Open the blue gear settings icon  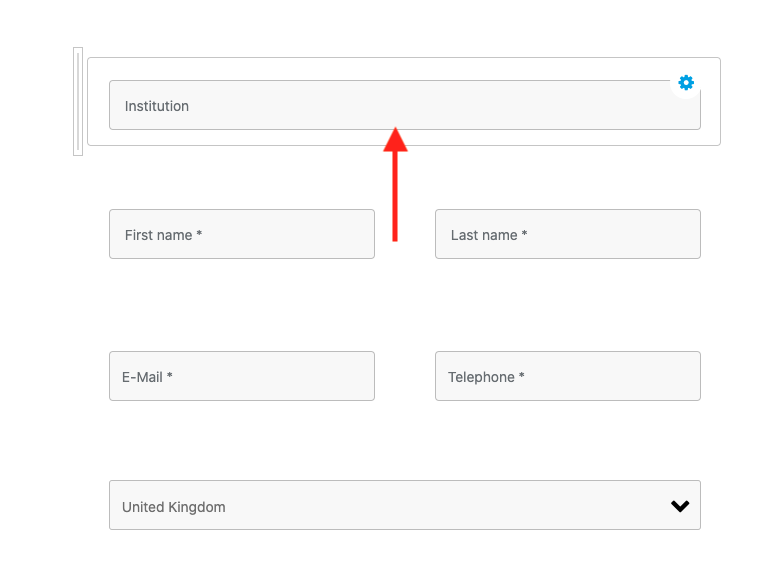[x=685, y=83]
